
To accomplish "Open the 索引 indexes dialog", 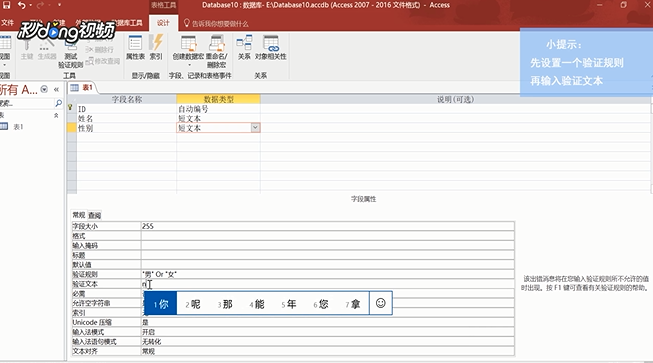I will (x=156, y=48).
